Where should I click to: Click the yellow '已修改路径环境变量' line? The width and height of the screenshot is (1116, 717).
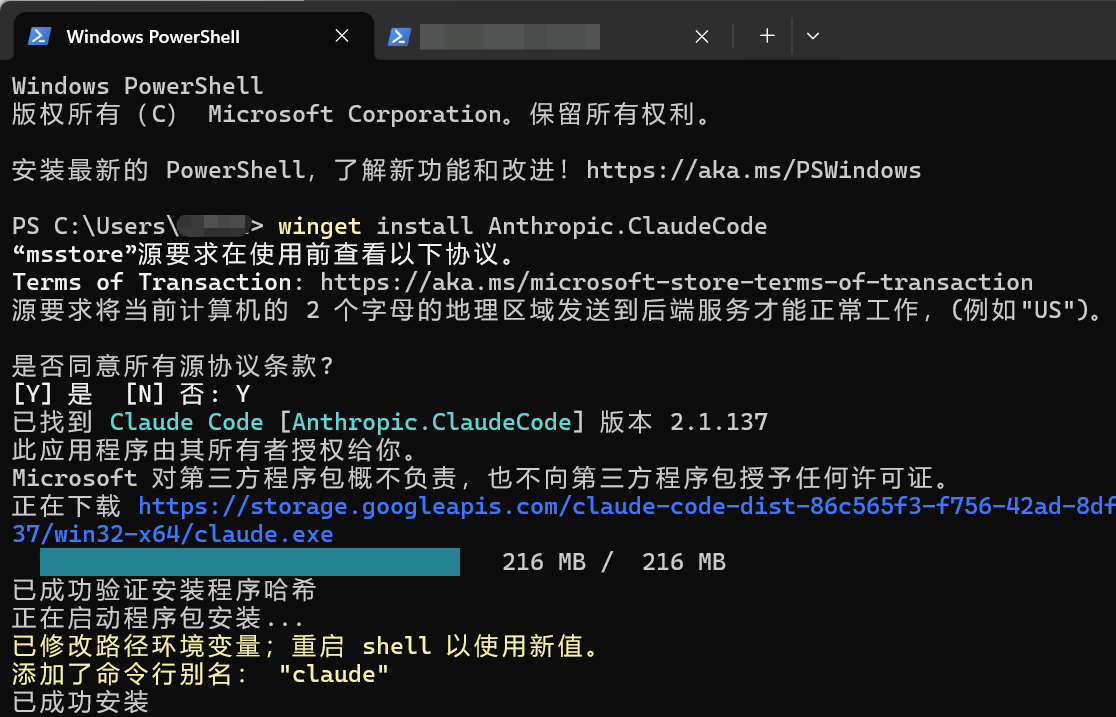(x=306, y=646)
